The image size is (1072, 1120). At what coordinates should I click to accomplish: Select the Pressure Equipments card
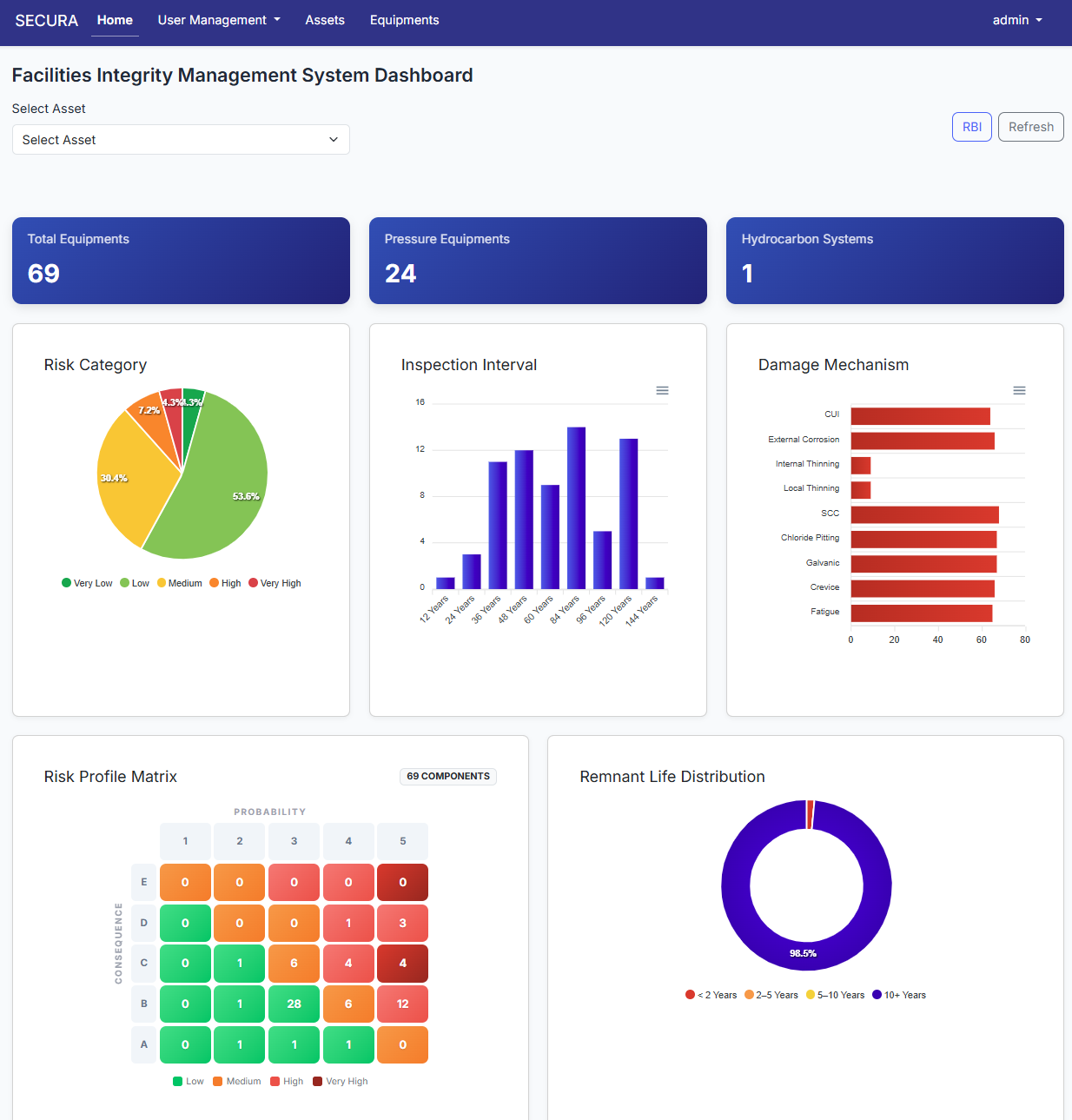pos(538,261)
